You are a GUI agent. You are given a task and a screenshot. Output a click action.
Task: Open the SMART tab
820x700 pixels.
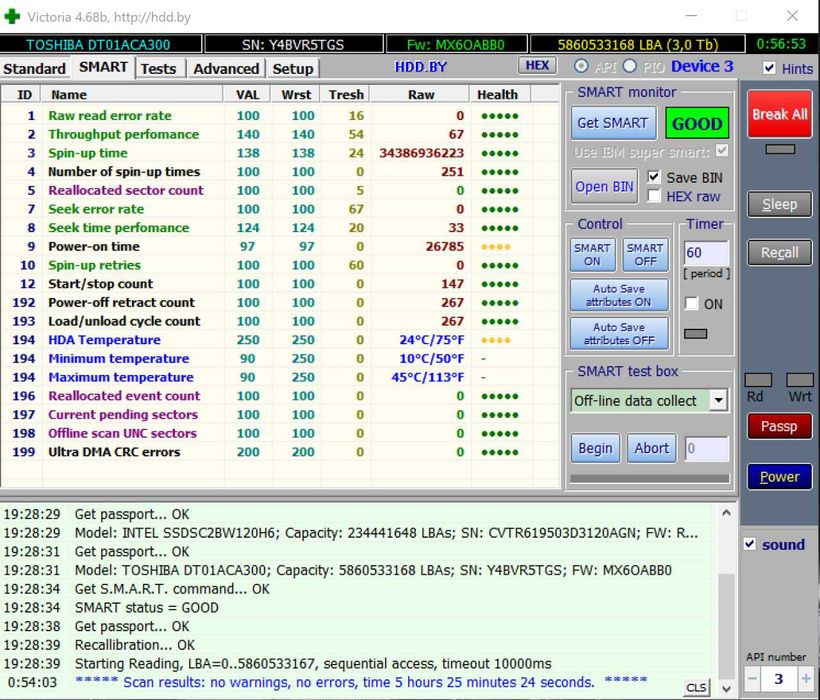103,67
